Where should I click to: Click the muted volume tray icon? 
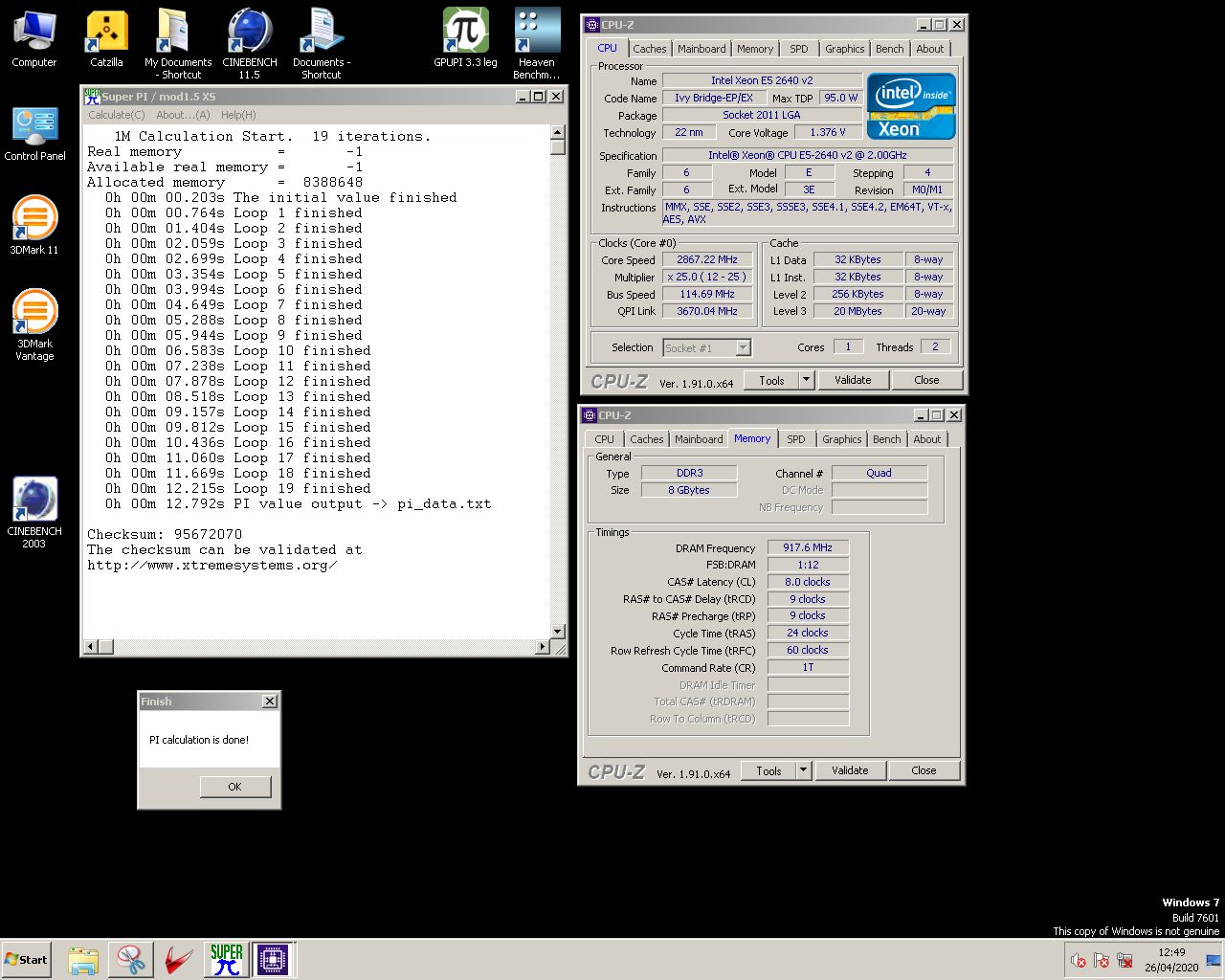(1079, 960)
